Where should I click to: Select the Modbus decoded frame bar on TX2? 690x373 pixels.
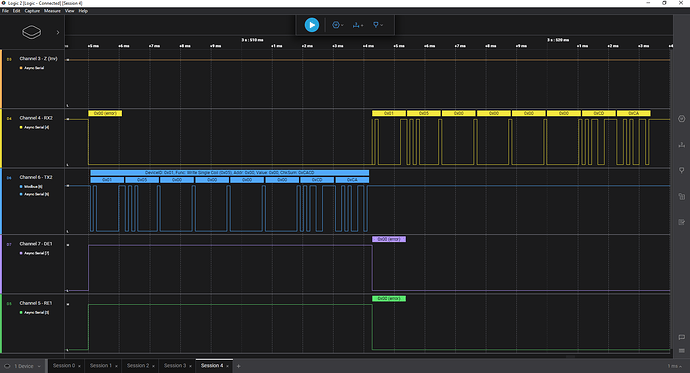coord(230,173)
